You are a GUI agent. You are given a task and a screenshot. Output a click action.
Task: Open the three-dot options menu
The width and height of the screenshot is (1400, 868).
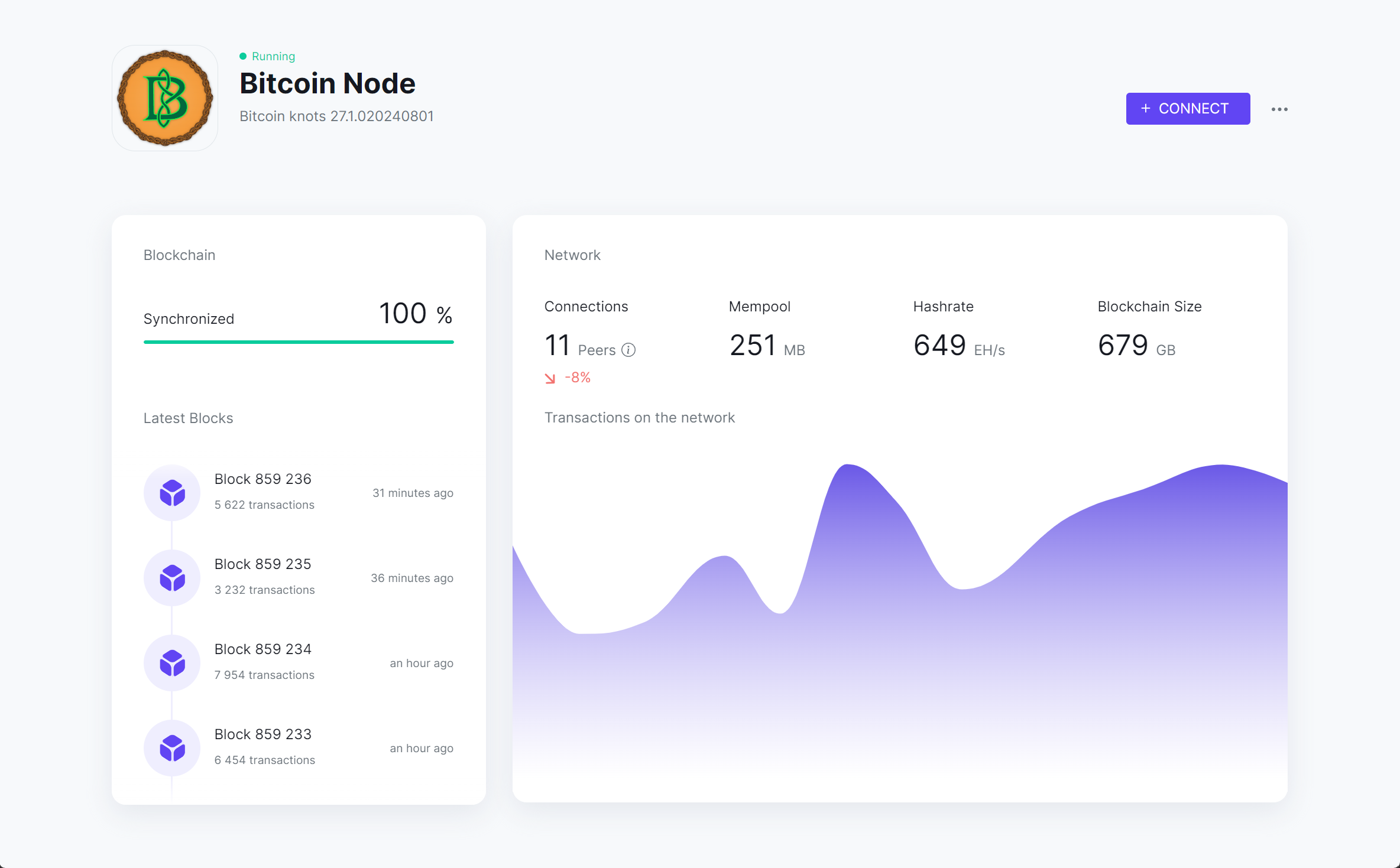[1279, 109]
